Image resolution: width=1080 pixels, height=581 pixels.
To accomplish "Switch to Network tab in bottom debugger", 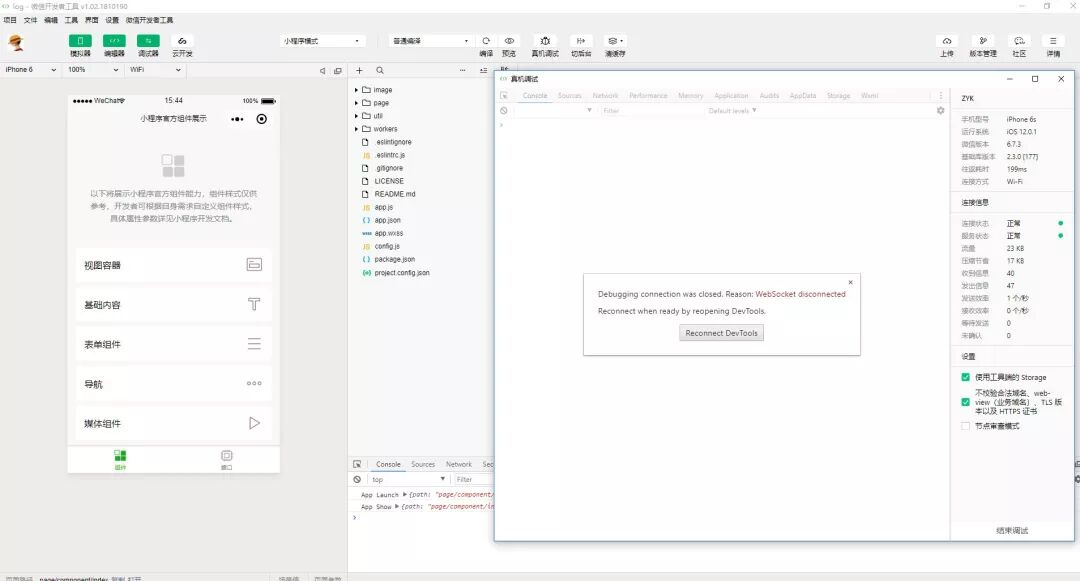I will [x=459, y=465].
